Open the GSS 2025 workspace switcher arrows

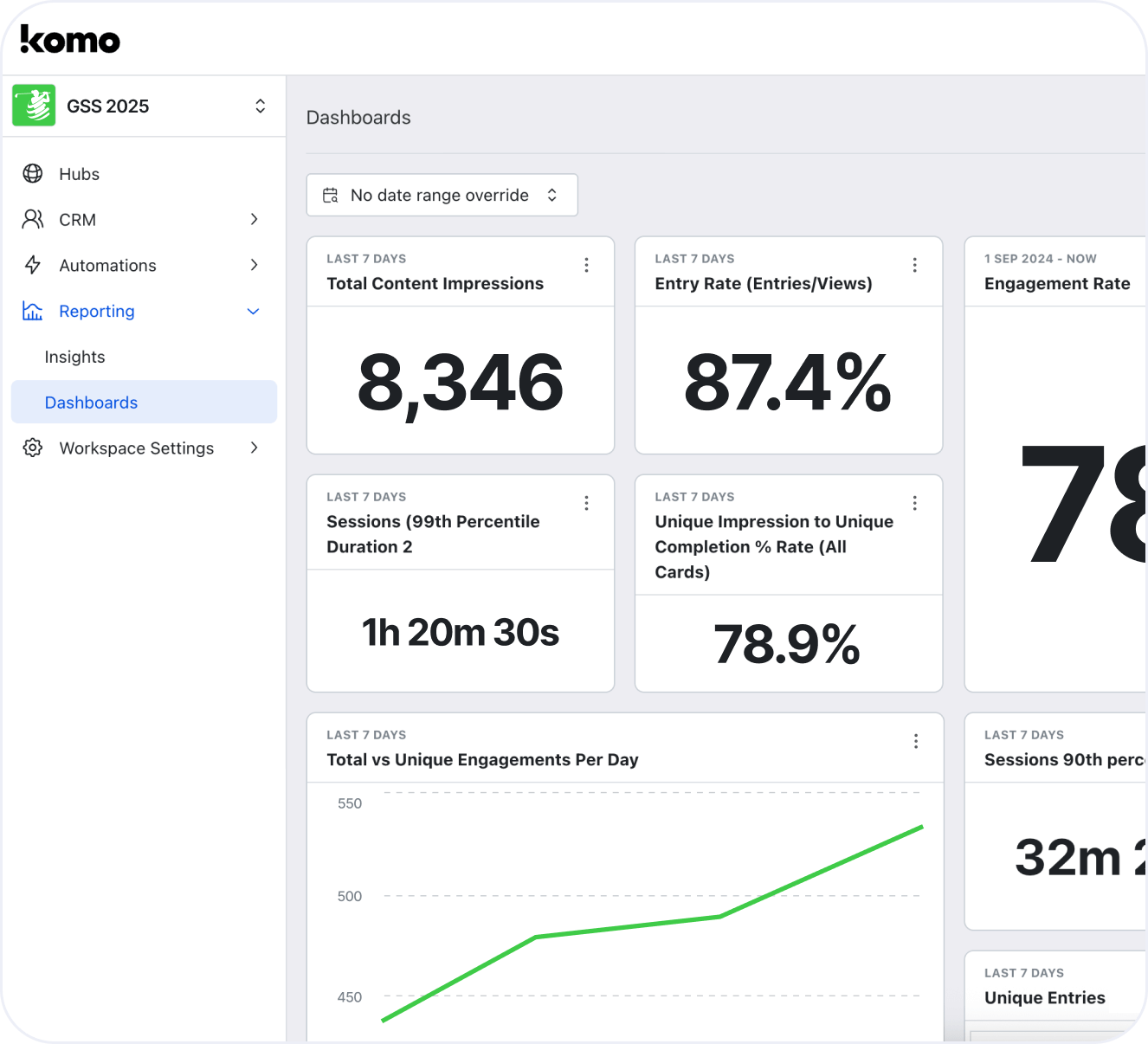(x=260, y=106)
